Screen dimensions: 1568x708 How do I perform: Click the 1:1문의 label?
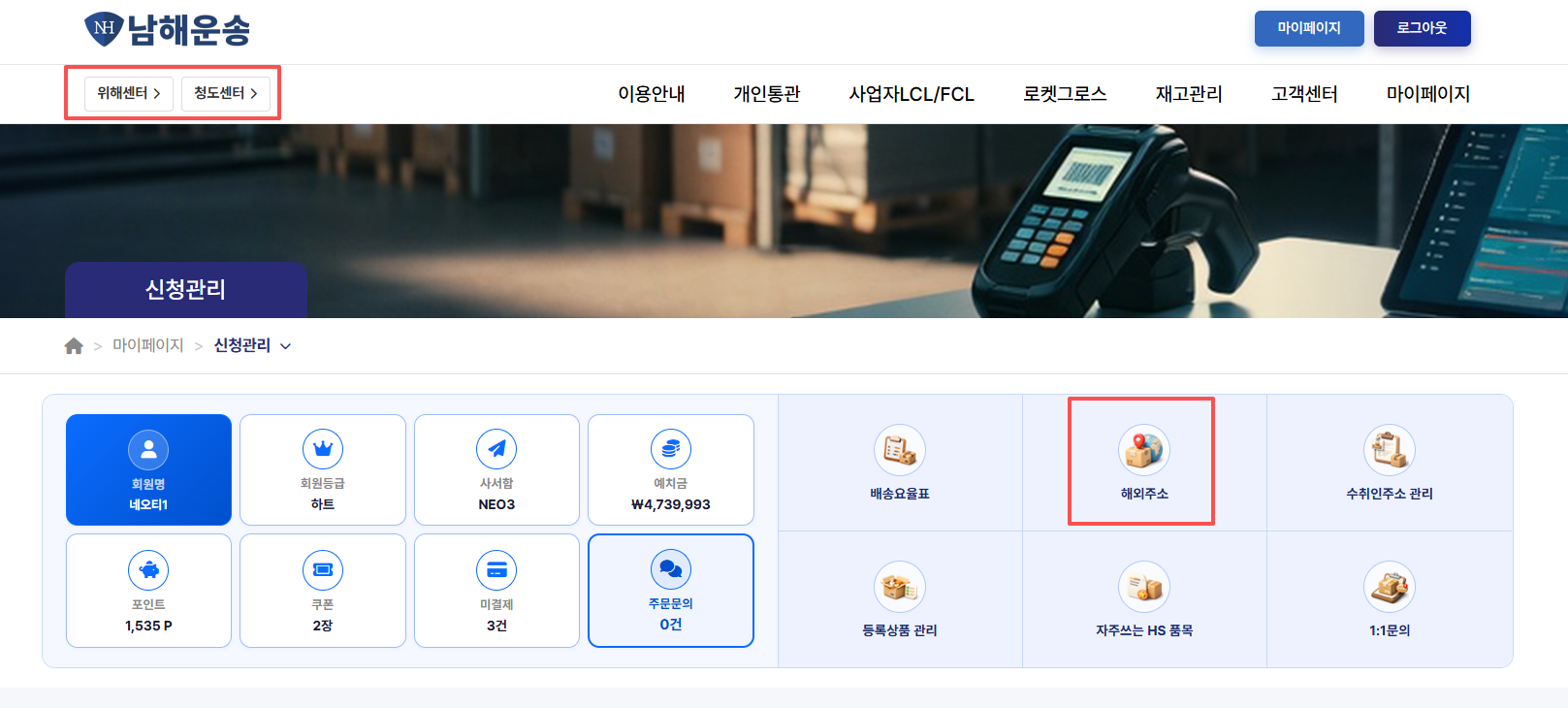pyautogui.click(x=1390, y=630)
